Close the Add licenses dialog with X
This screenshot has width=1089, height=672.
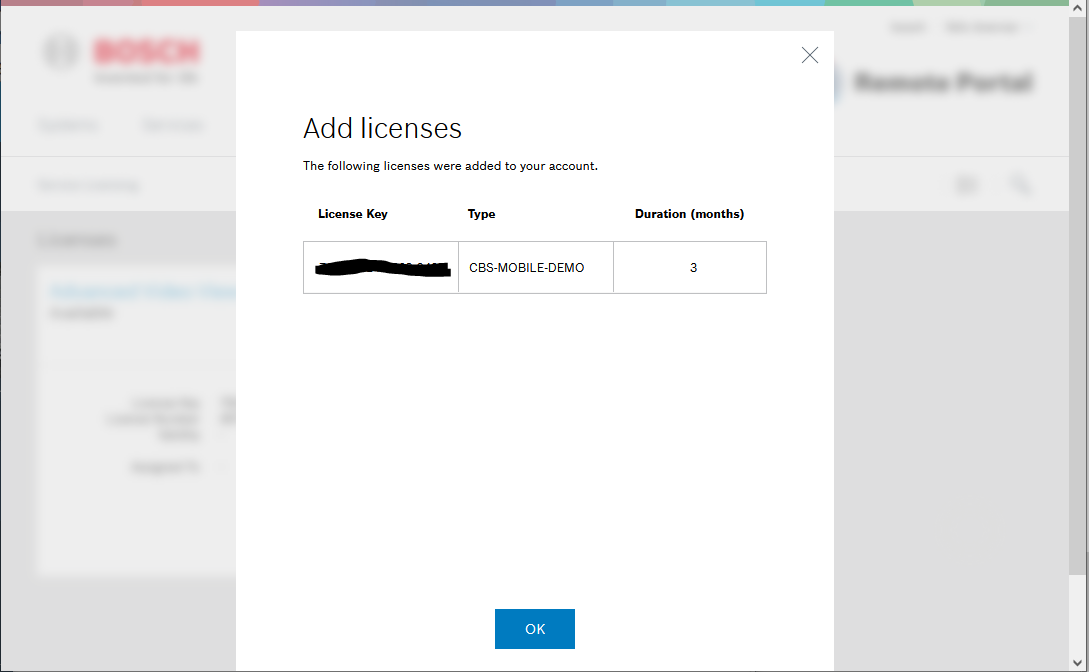point(810,56)
